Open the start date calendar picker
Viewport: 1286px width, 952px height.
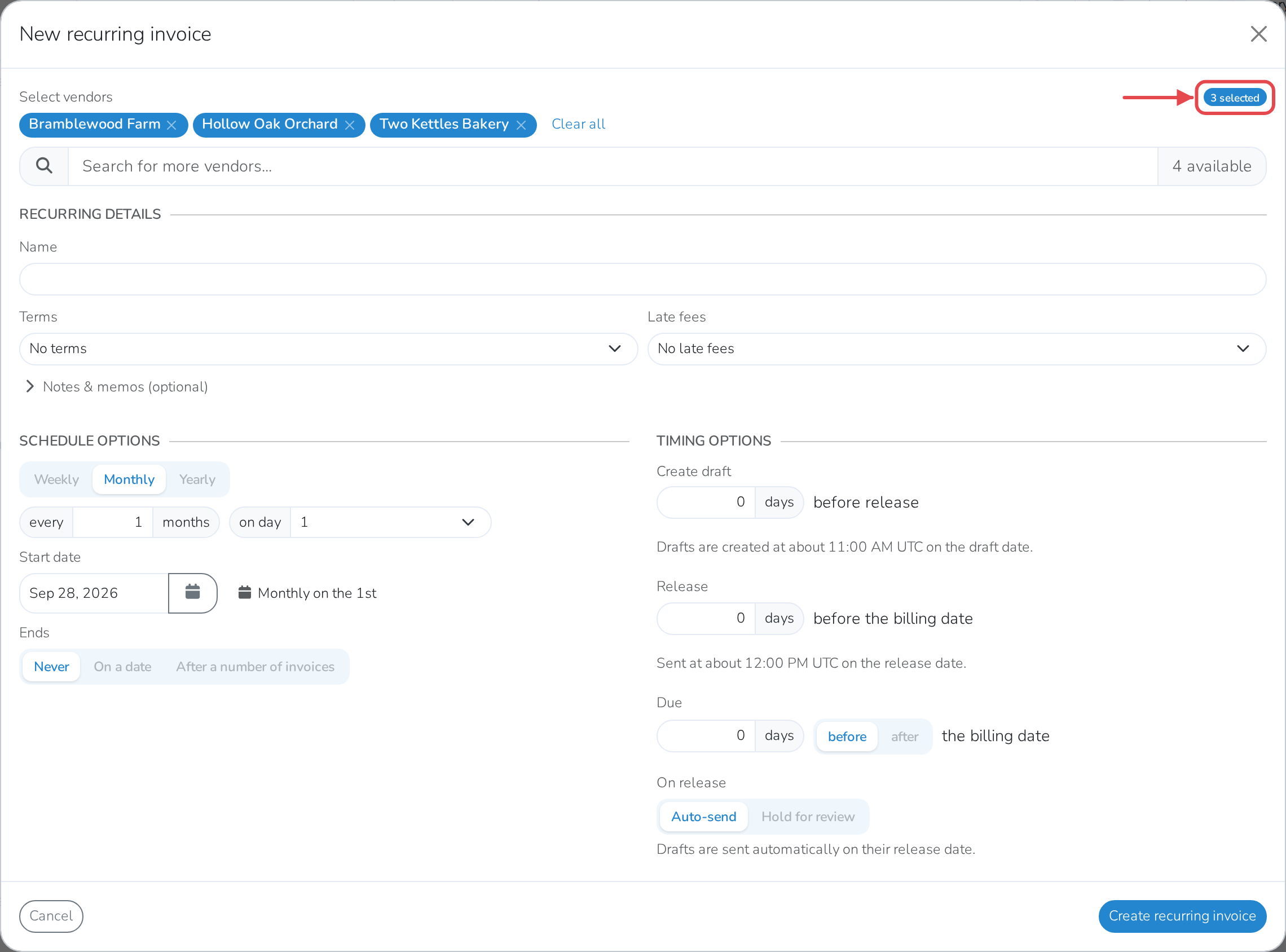click(192, 593)
